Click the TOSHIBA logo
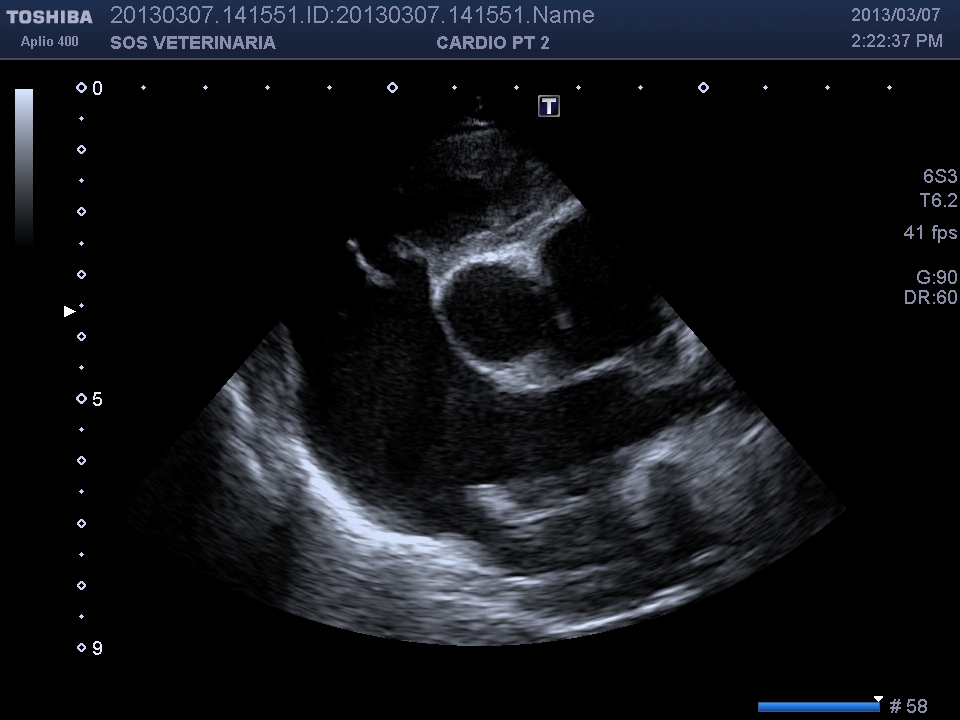 pos(50,17)
